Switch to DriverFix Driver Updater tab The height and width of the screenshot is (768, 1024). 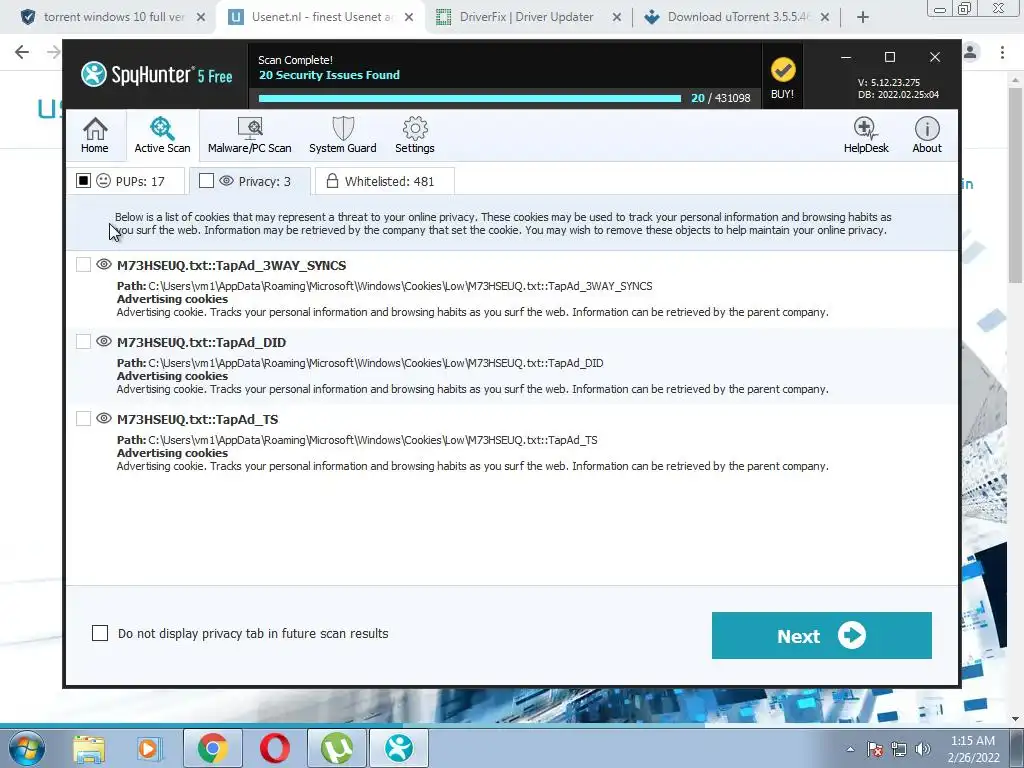pyautogui.click(x=526, y=17)
